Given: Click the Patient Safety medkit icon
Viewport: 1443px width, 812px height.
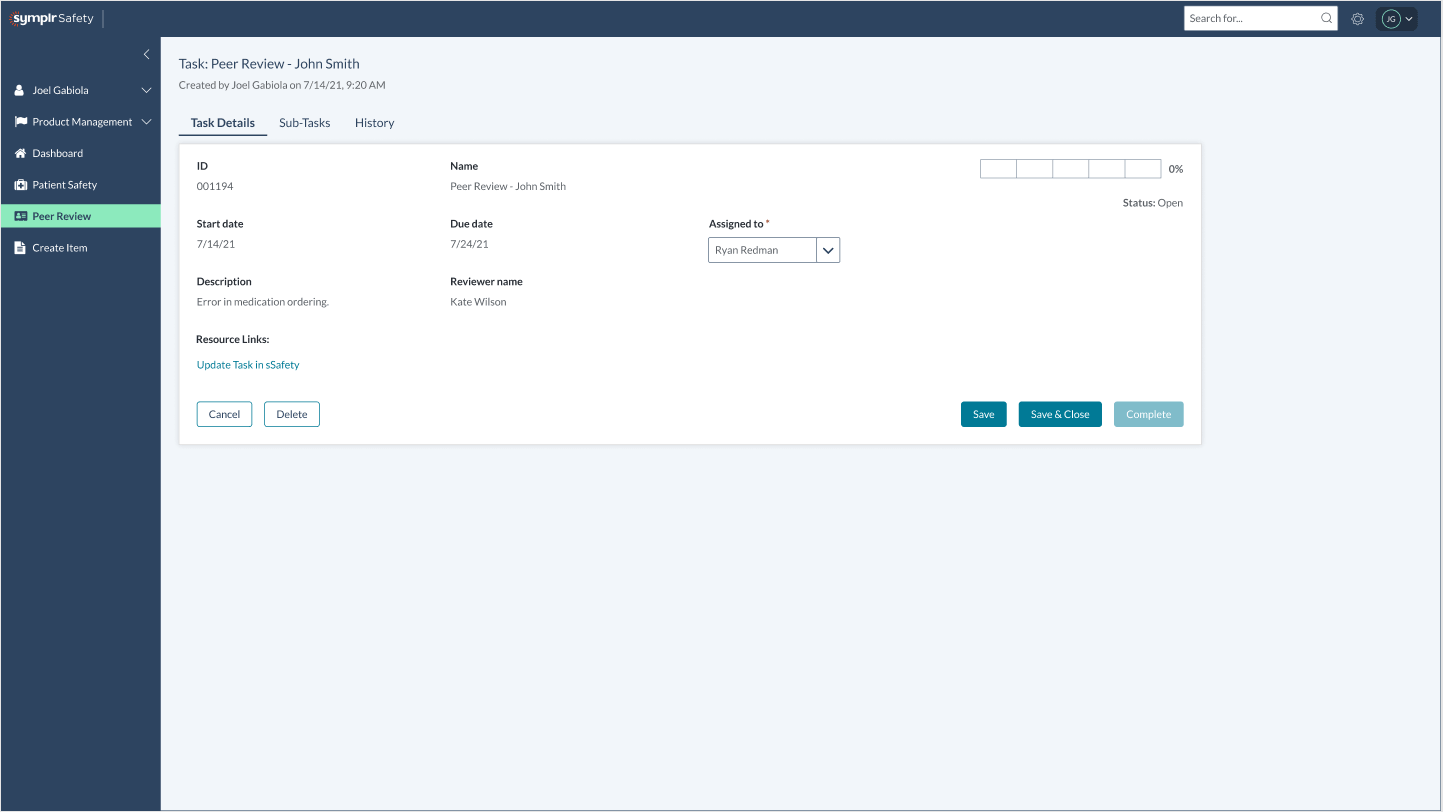Looking at the screenshot, I should tap(20, 185).
